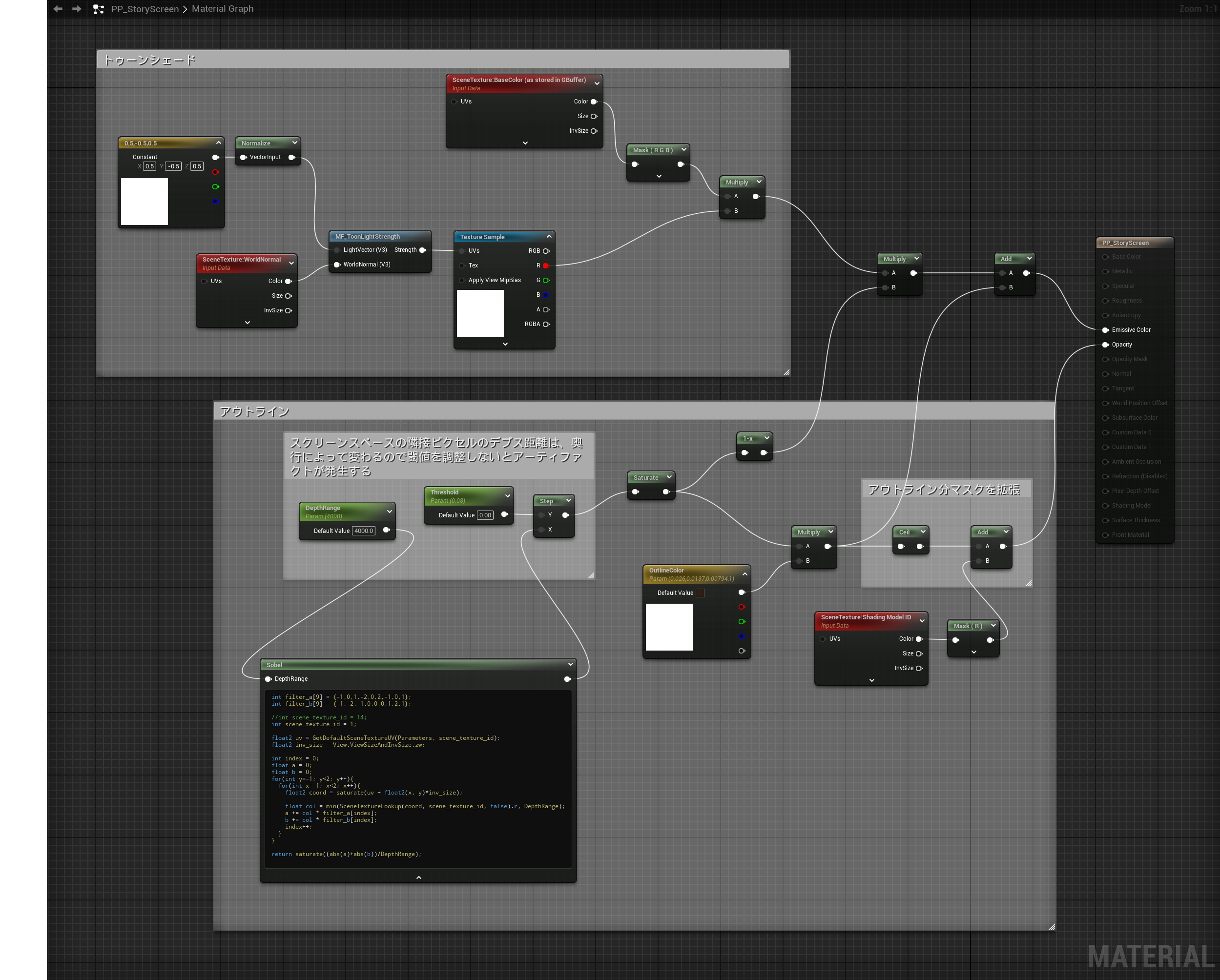1220x980 pixels.
Task: Collapse the Sobel code block arrow
Action: click(x=419, y=878)
